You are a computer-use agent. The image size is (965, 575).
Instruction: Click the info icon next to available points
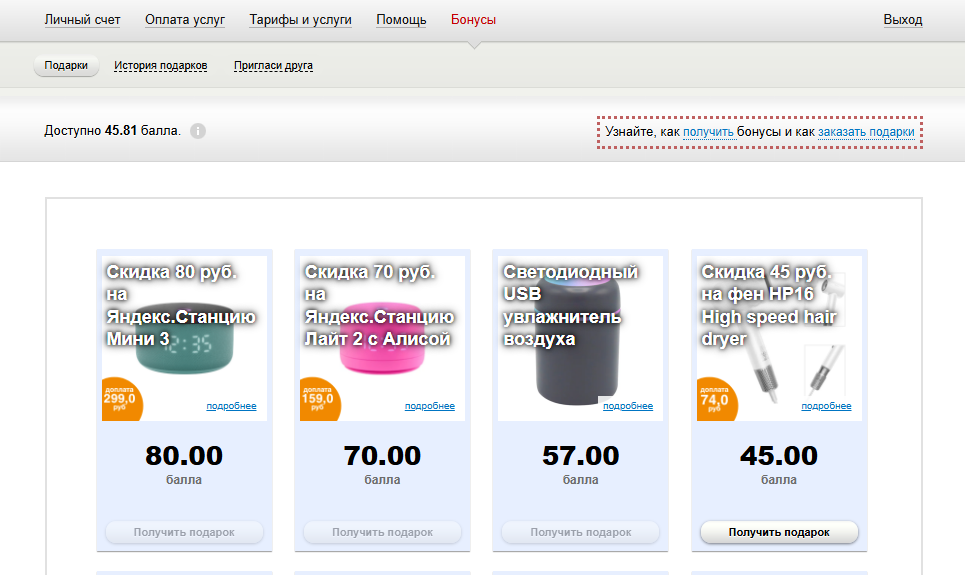click(x=198, y=131)
